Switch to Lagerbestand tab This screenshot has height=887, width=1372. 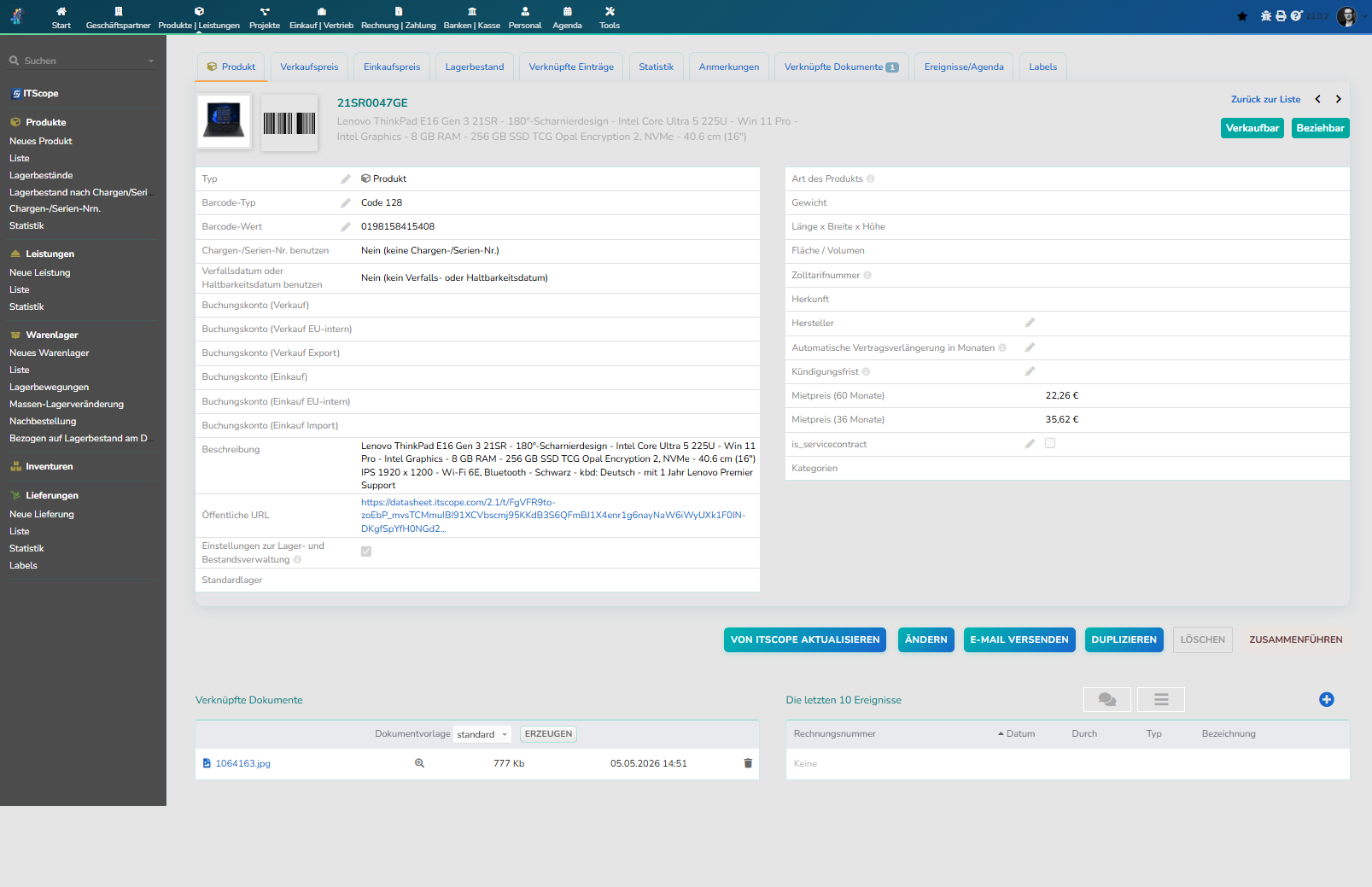click(x=475, y=67)
